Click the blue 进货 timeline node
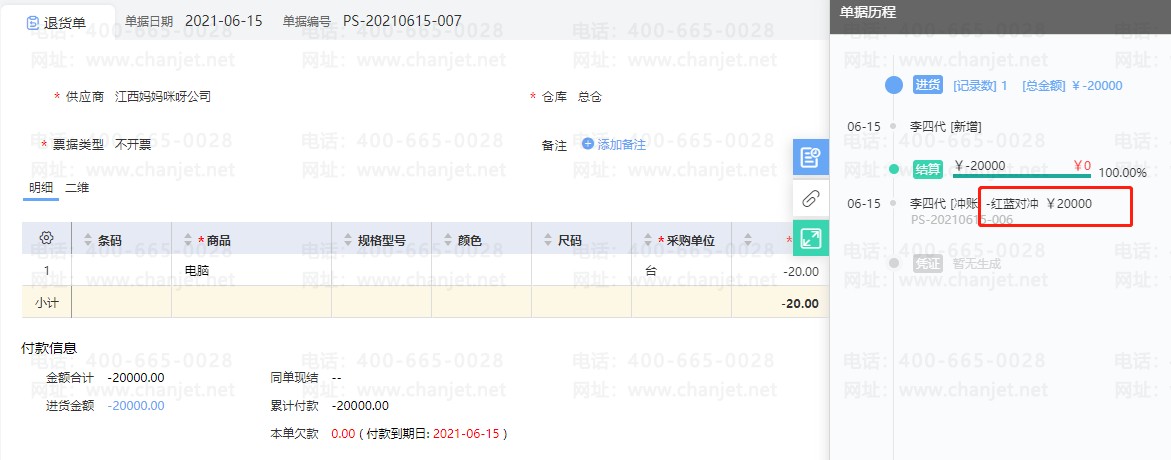 [893, 85]
